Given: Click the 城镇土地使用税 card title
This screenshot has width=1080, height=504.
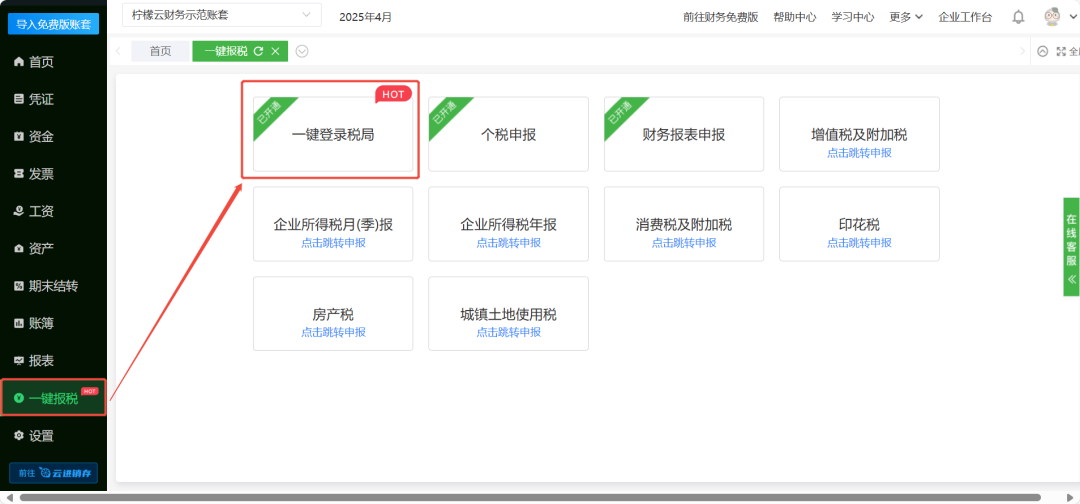Looking at the screenshot, I should [508, 315].
